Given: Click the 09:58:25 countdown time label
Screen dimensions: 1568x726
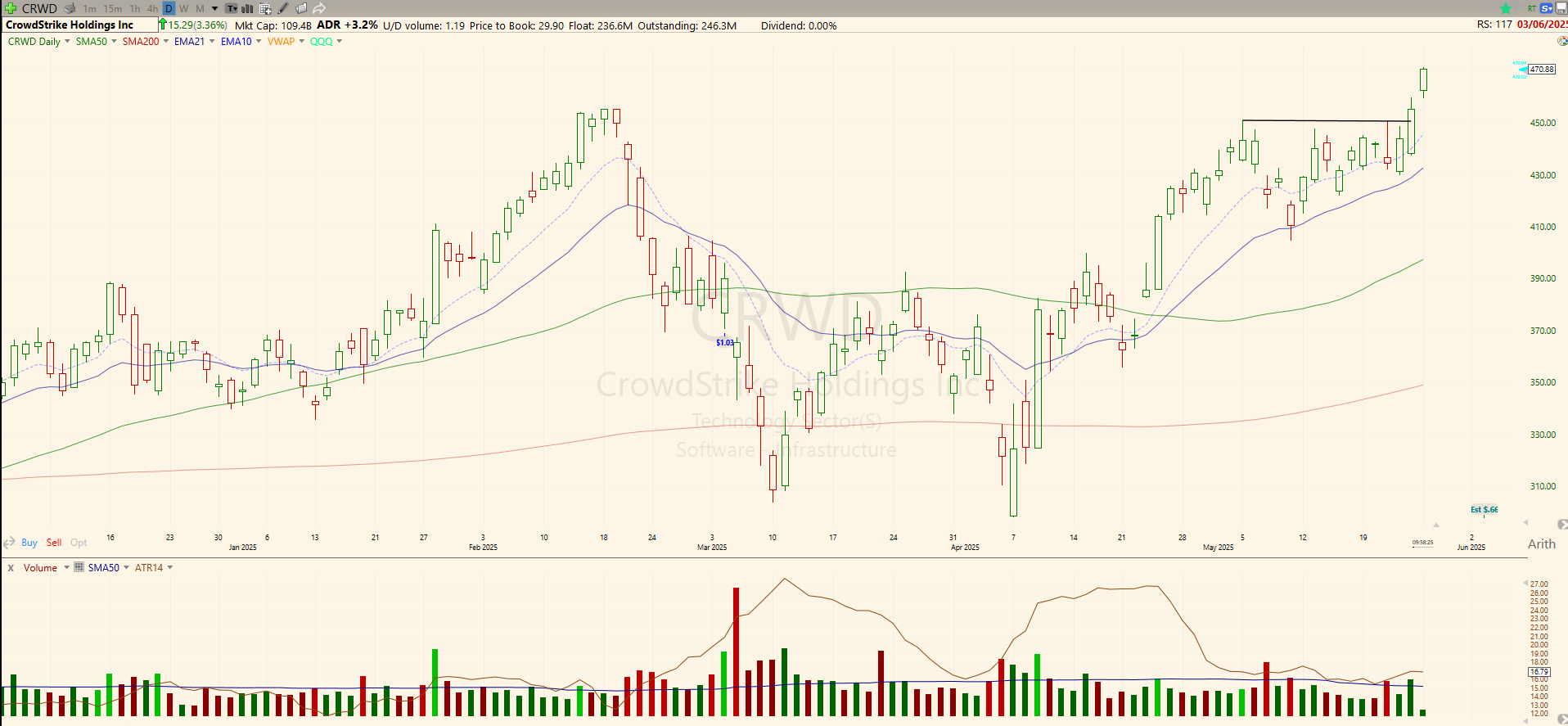Looking at the screenshot, I should [1422, 542].
